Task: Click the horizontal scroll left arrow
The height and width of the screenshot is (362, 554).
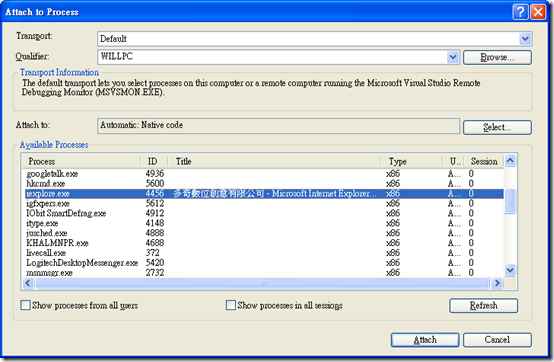Action: (x=28, y=283)
